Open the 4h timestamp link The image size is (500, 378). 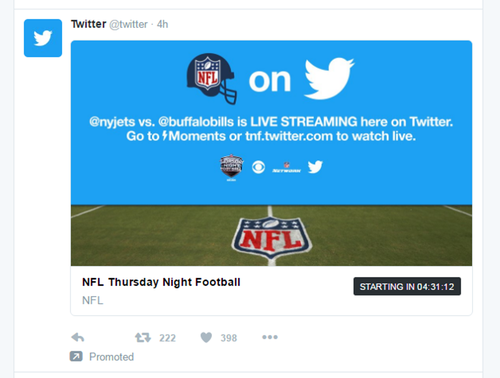click(163, 24)
